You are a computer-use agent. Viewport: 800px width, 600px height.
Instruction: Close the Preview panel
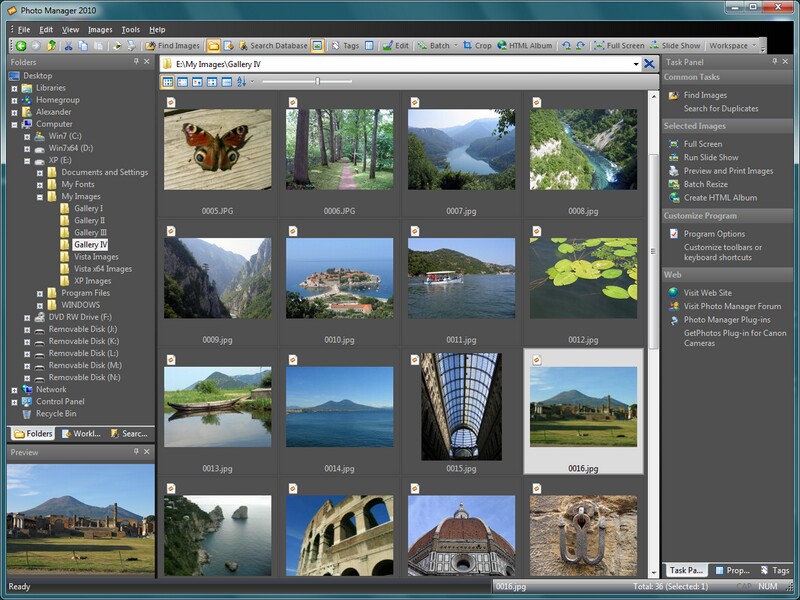(x=147, y=452)
